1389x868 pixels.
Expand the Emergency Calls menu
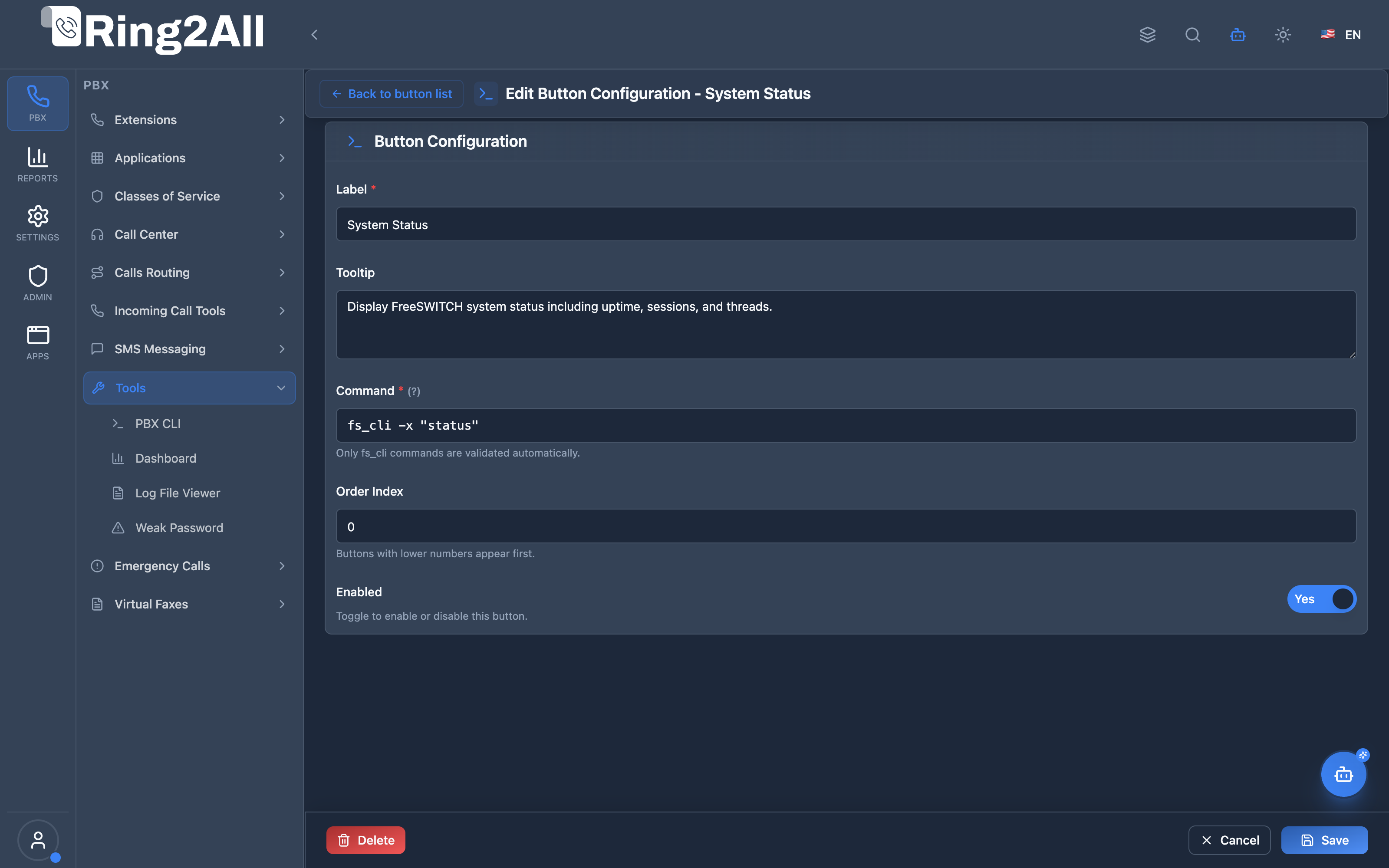click(189, 566)
